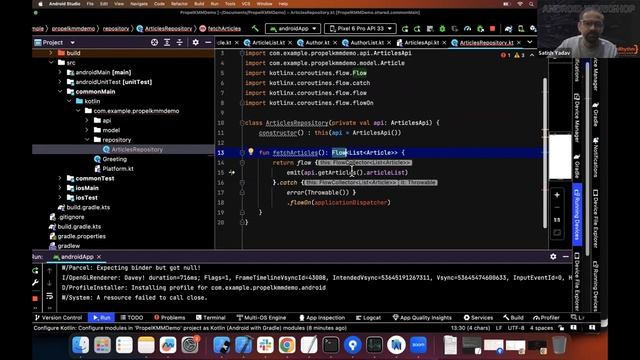Show hidden editor tabs with chevron

[x=530, y=42]
